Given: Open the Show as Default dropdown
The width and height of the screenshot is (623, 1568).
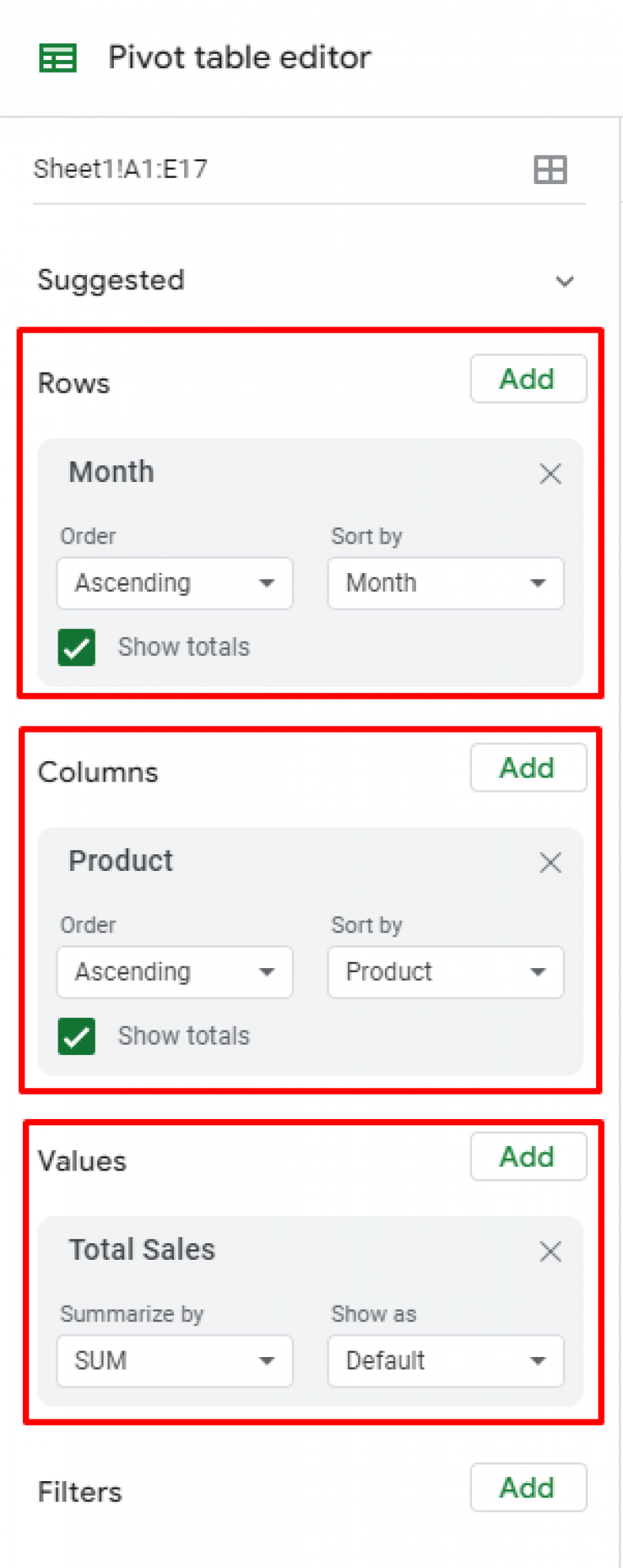Looking at the screenshot, I should (x=445, y=1361).
